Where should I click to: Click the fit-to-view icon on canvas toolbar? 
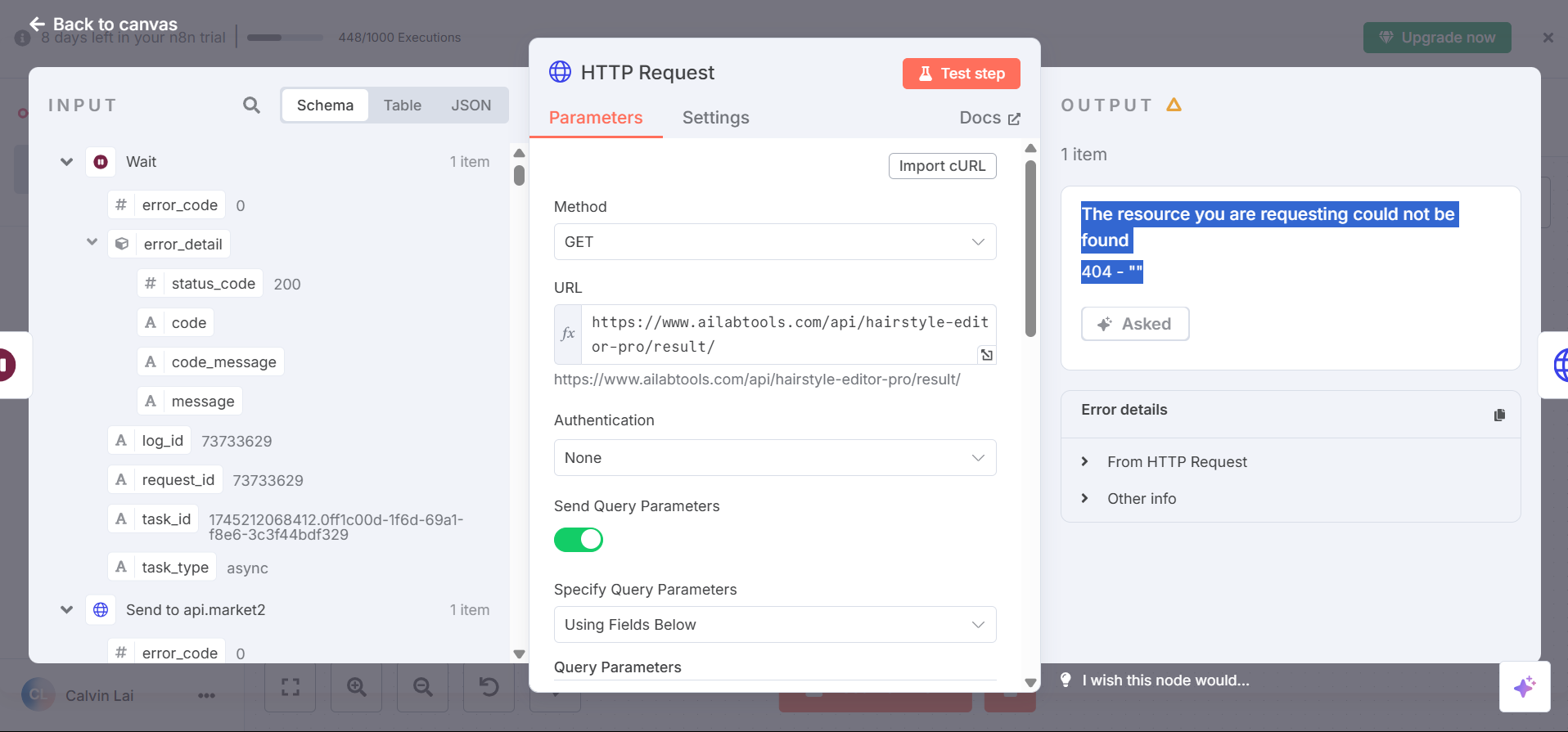point(291,687)
